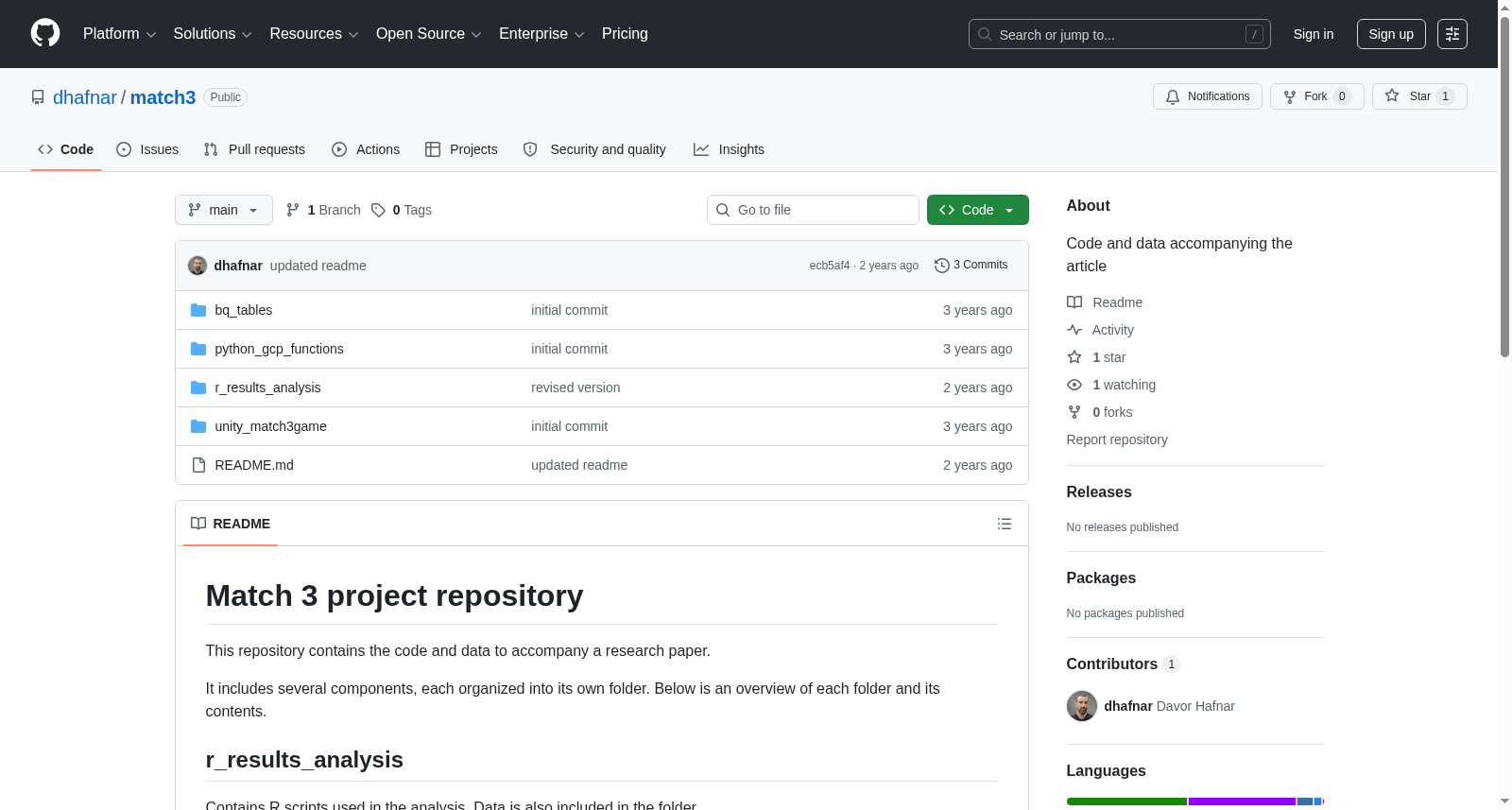Click the Sign up button

tap(1391, 34)
